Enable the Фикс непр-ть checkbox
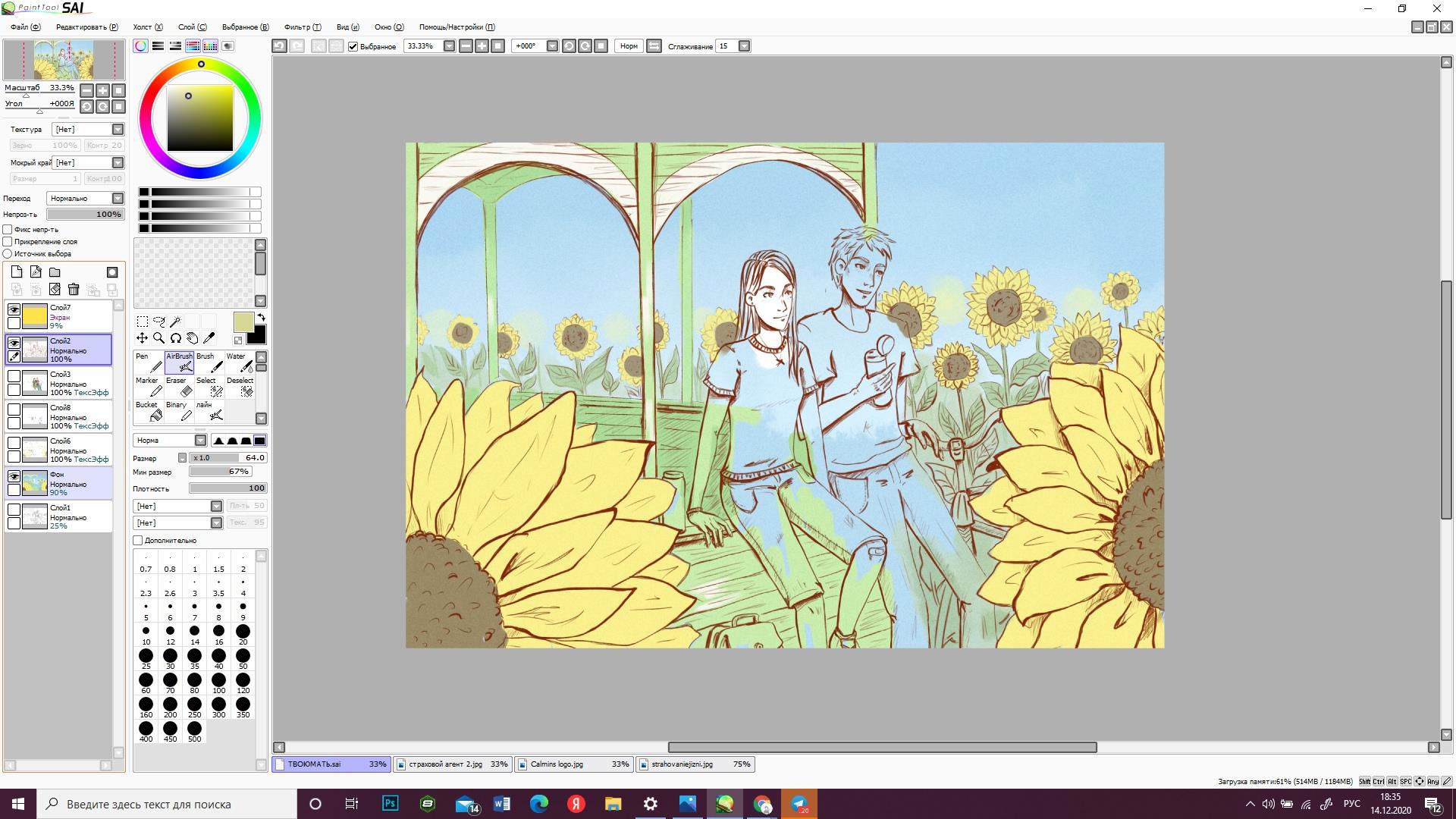Viewport: 1456px width, 819px height. tap(8, 229)
